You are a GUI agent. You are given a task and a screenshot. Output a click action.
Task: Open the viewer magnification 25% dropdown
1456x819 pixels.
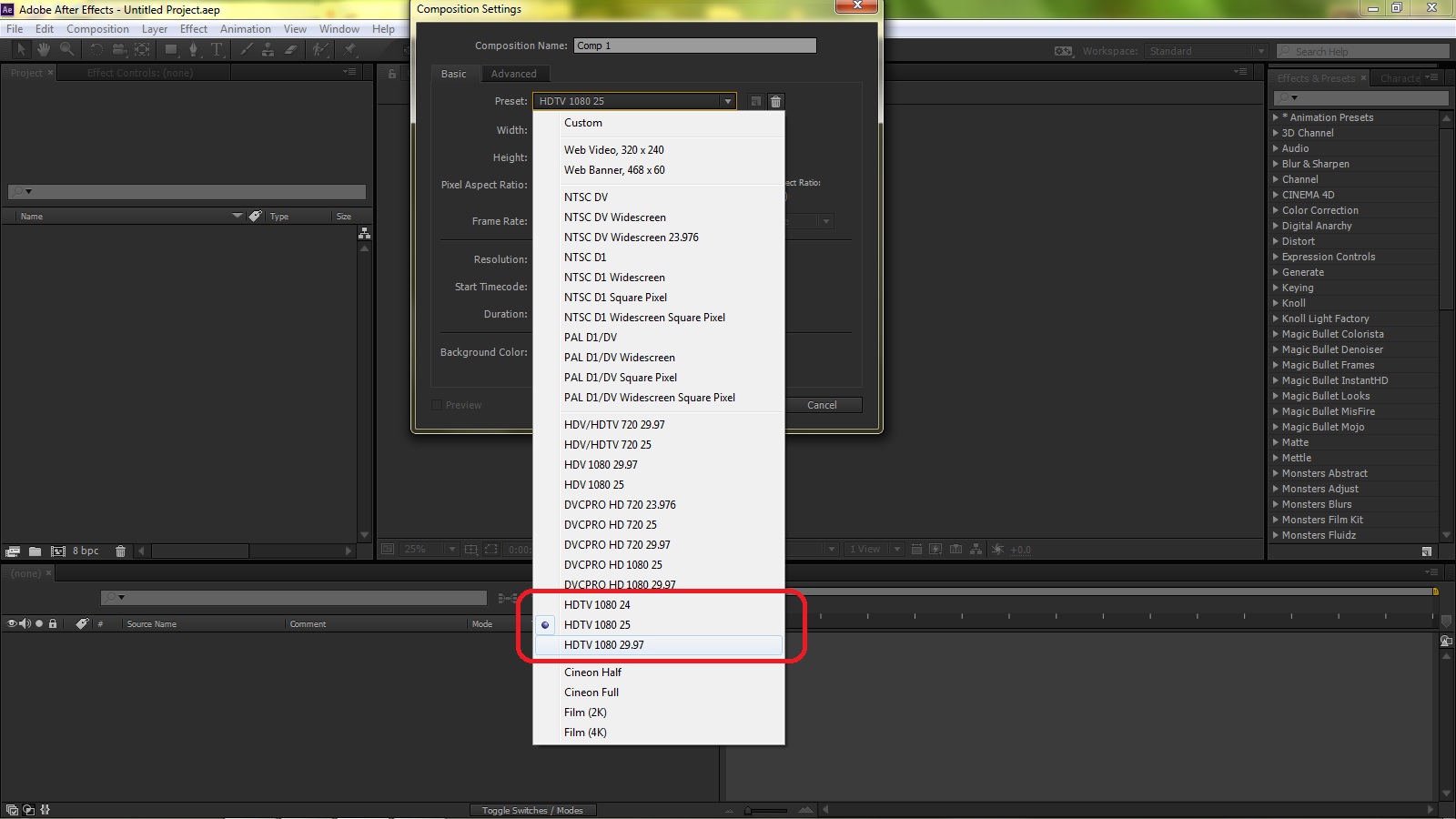point(430,549)
